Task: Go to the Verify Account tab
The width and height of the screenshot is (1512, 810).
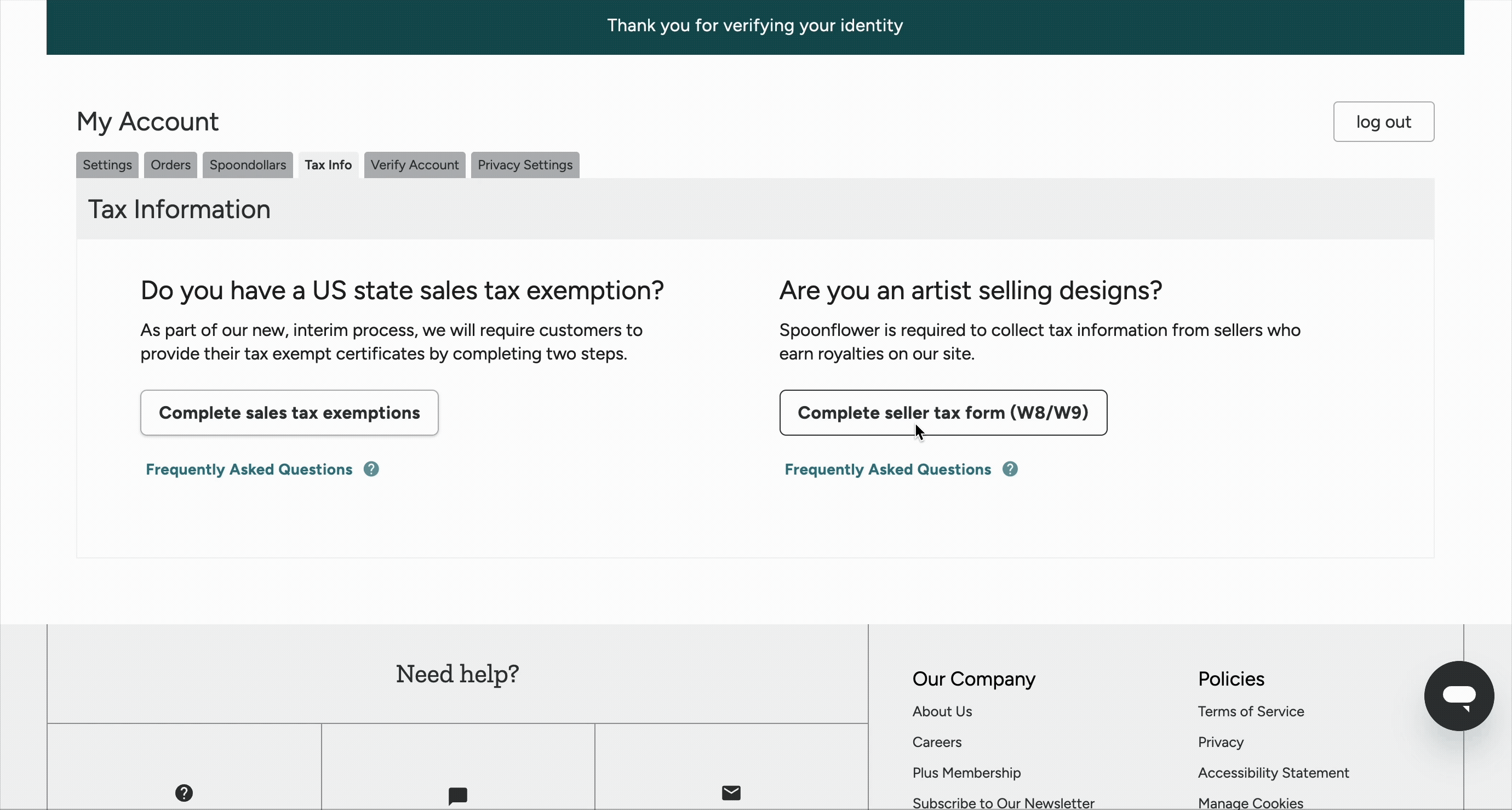Action: [414, 165]
